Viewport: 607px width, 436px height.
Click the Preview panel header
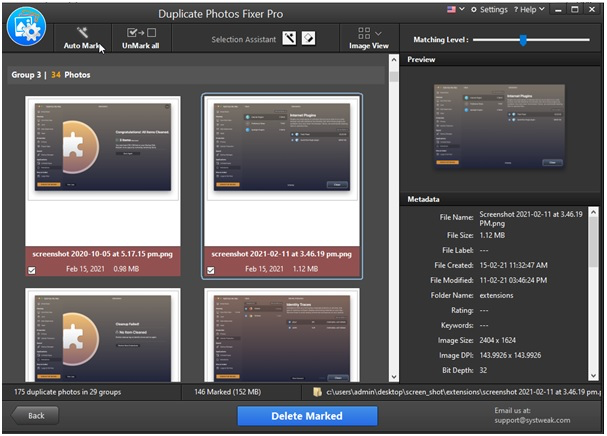(500, 59)
